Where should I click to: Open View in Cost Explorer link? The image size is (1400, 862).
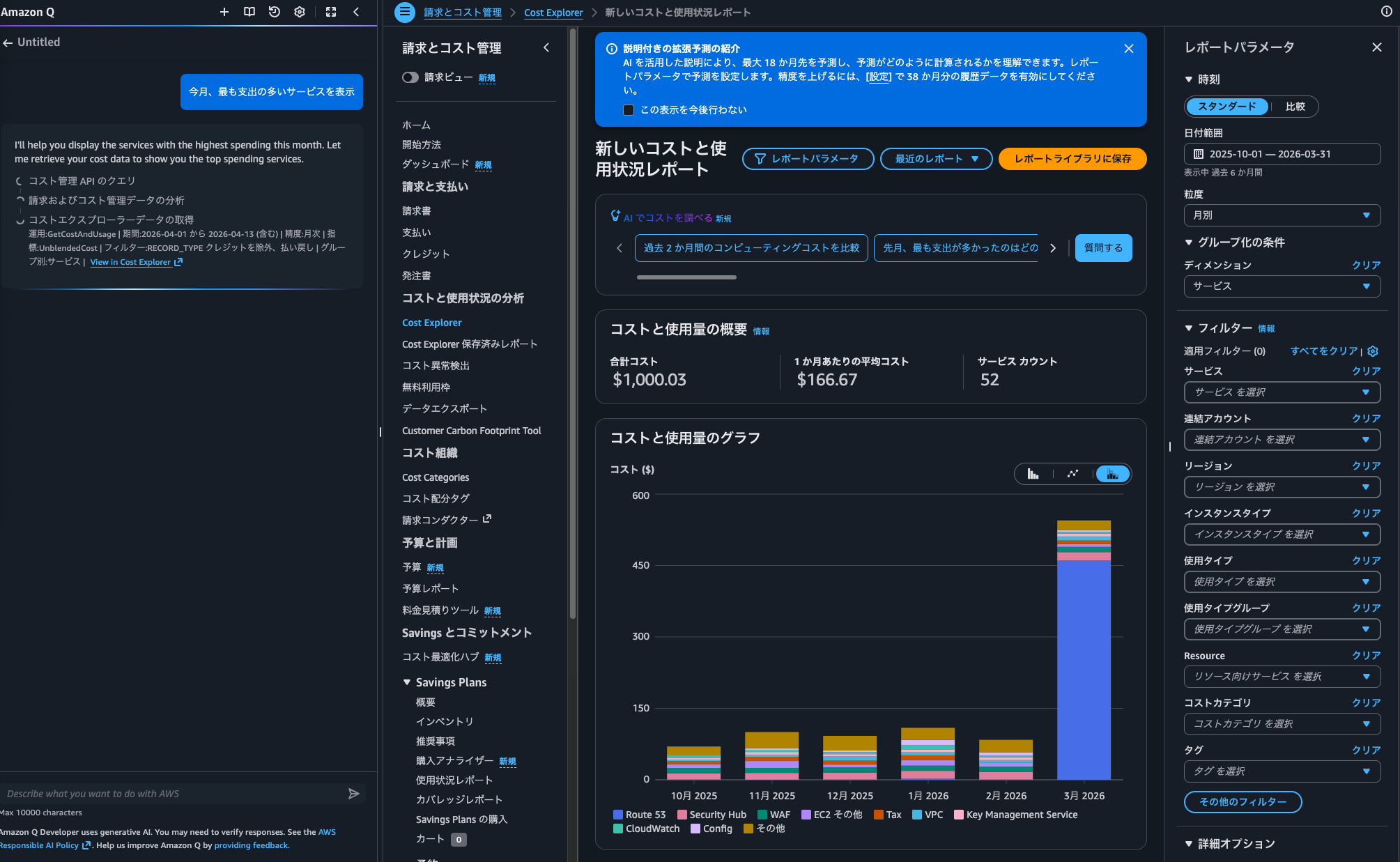click(x=131, y=262)
